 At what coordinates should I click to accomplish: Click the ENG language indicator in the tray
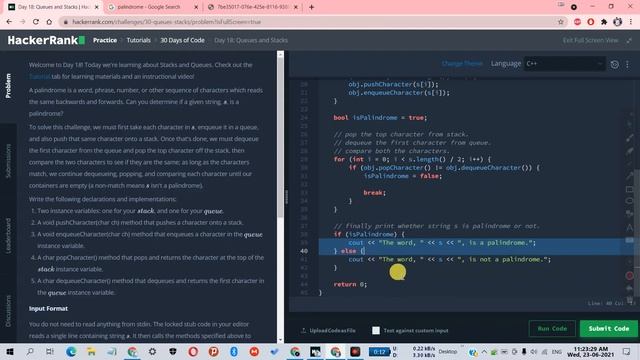pyautogui.click(x=557, y=351)
